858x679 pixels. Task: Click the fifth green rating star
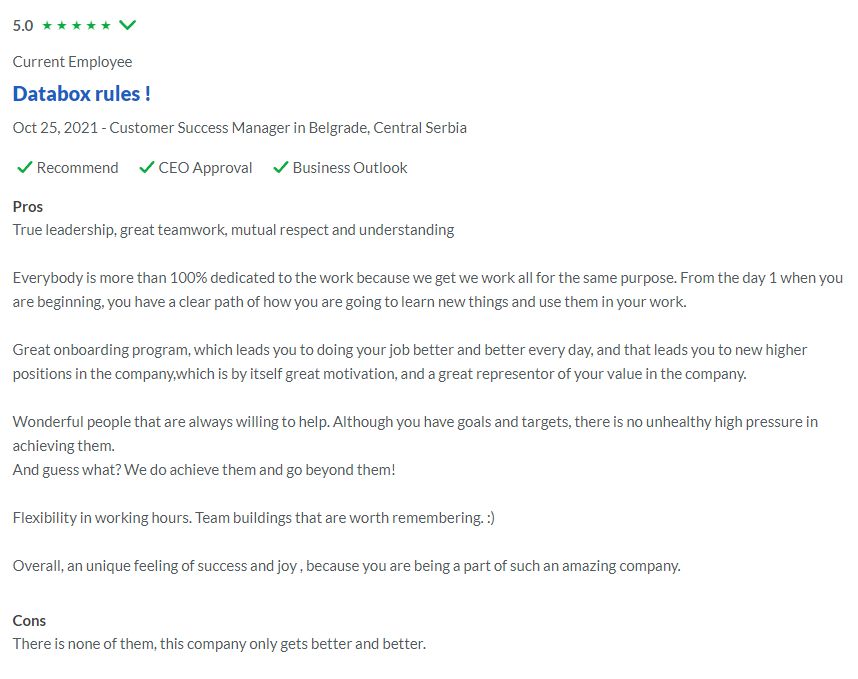tap(106, 25)
